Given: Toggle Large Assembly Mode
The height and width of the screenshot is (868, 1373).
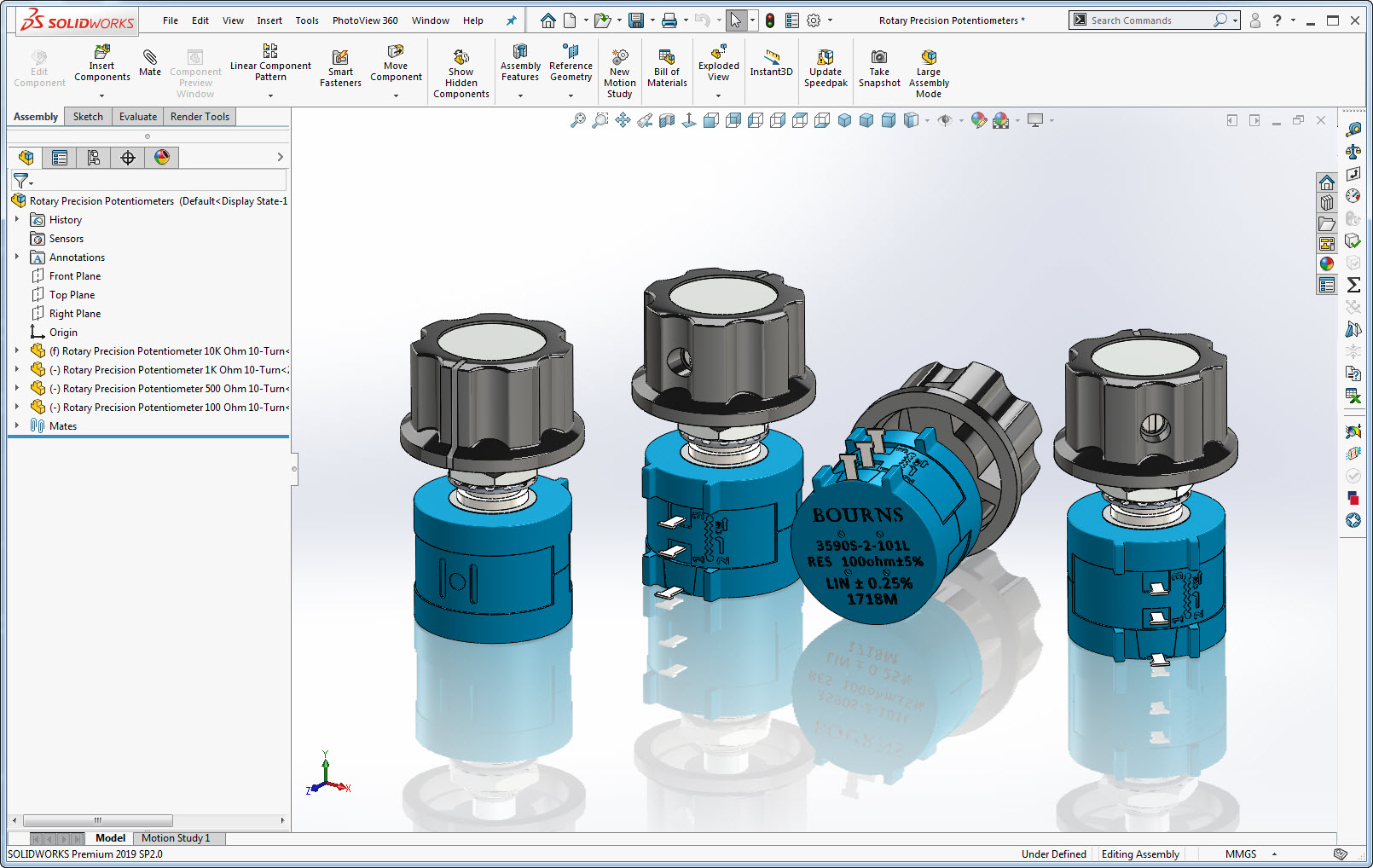Looking at the screenshot, I should coord(929,73).
